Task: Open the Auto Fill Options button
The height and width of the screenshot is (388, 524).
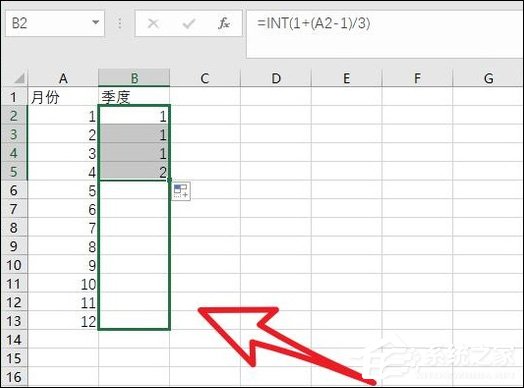Action: tap(181, 191)
